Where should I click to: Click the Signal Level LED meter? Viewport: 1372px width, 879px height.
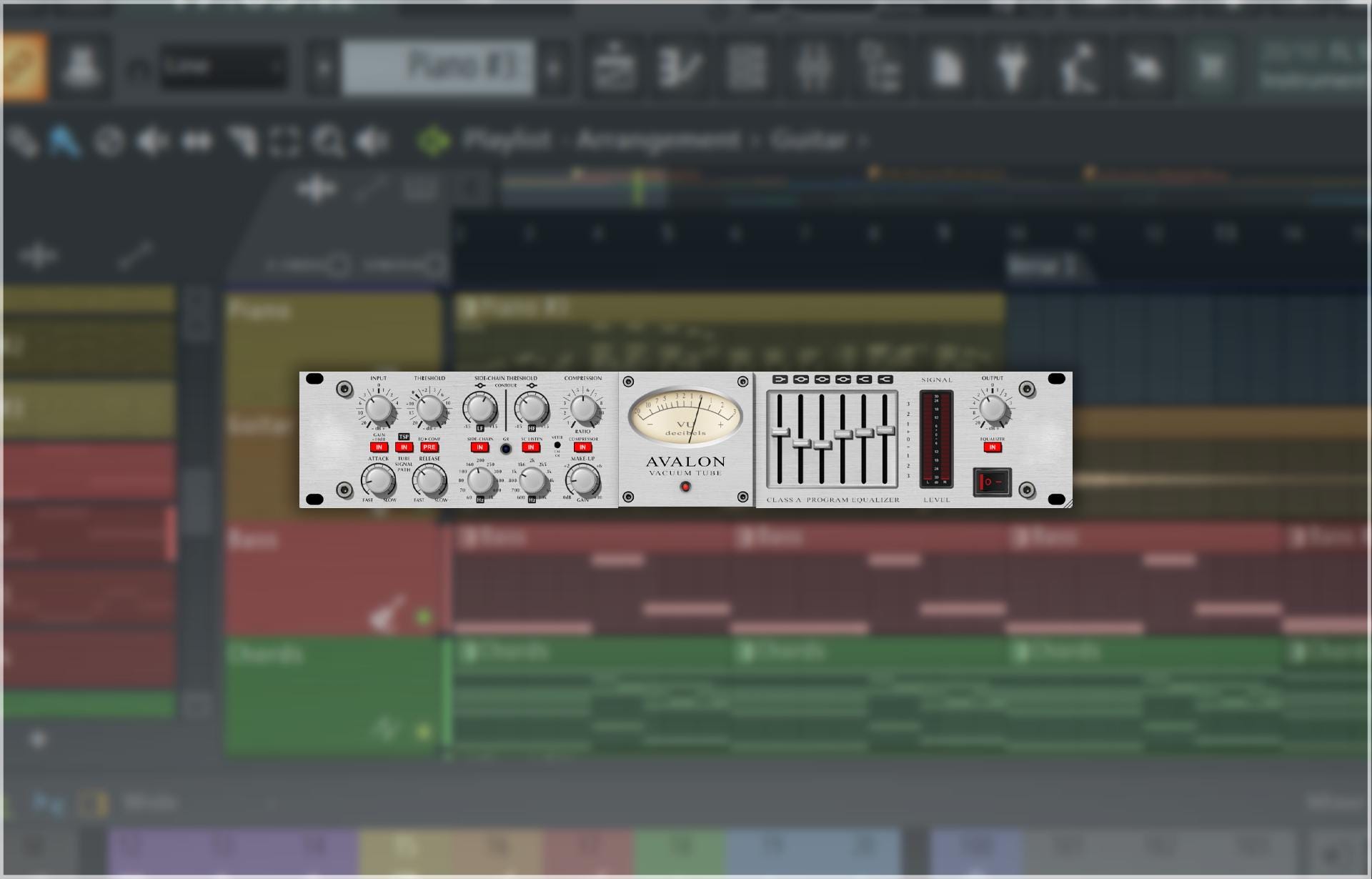click(936, 439)
